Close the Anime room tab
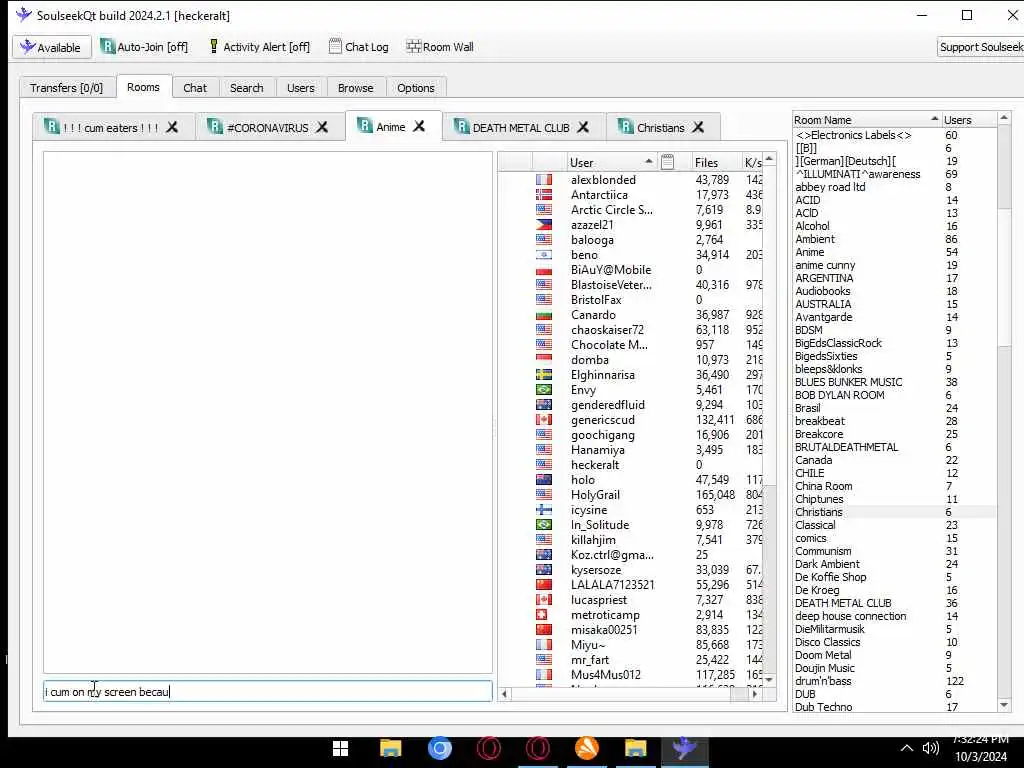The height and width of the screenshot is (768, 1024). (x=419, y=126)
